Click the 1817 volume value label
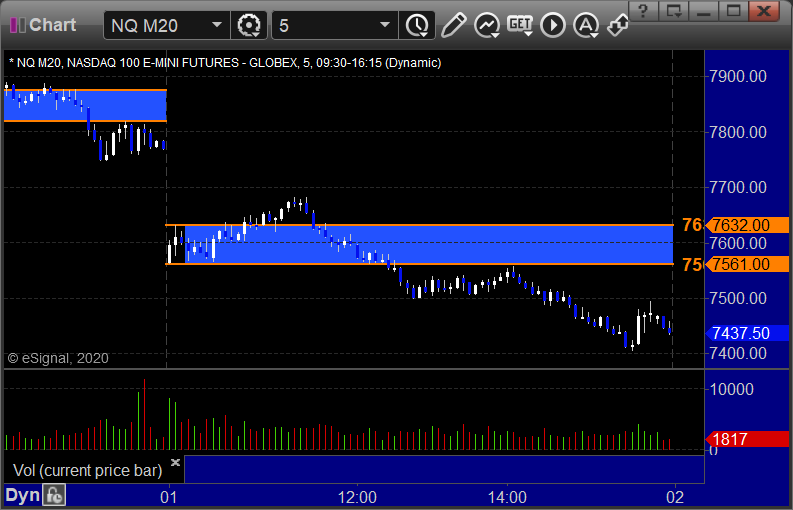 coord(747,439)
